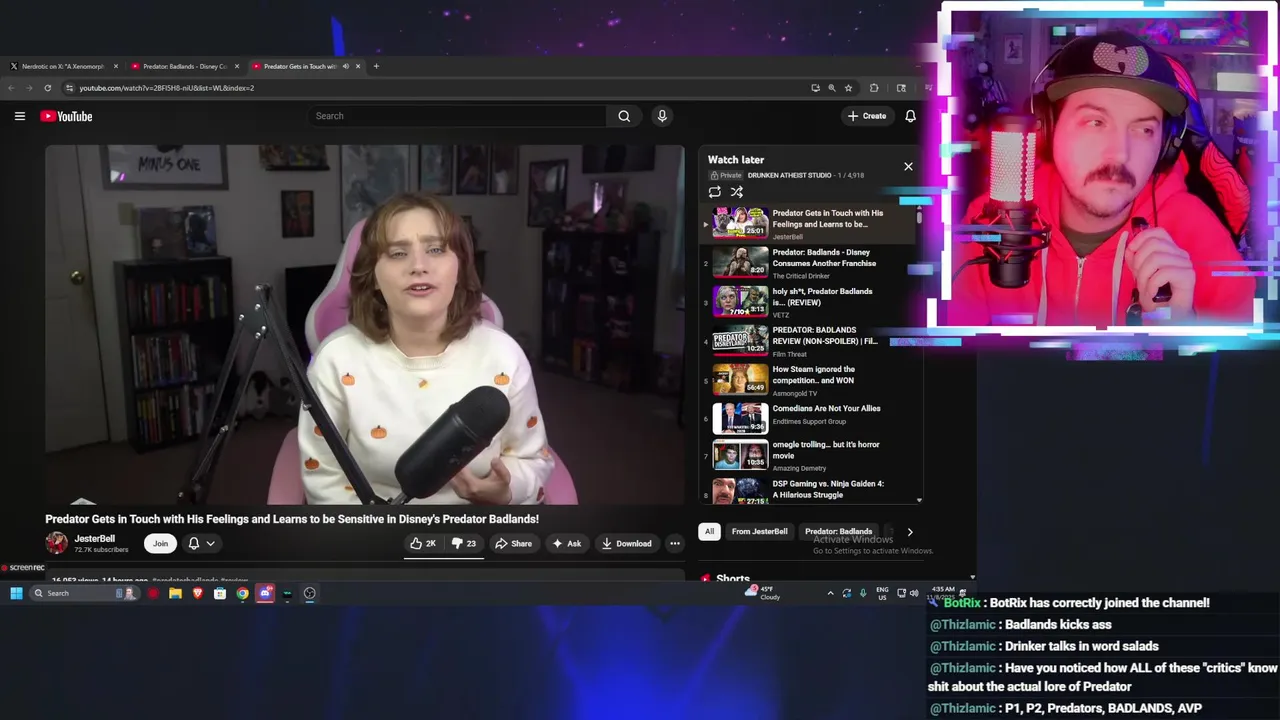
Task: Click the browser address bar URL
Action: (167, 88)
